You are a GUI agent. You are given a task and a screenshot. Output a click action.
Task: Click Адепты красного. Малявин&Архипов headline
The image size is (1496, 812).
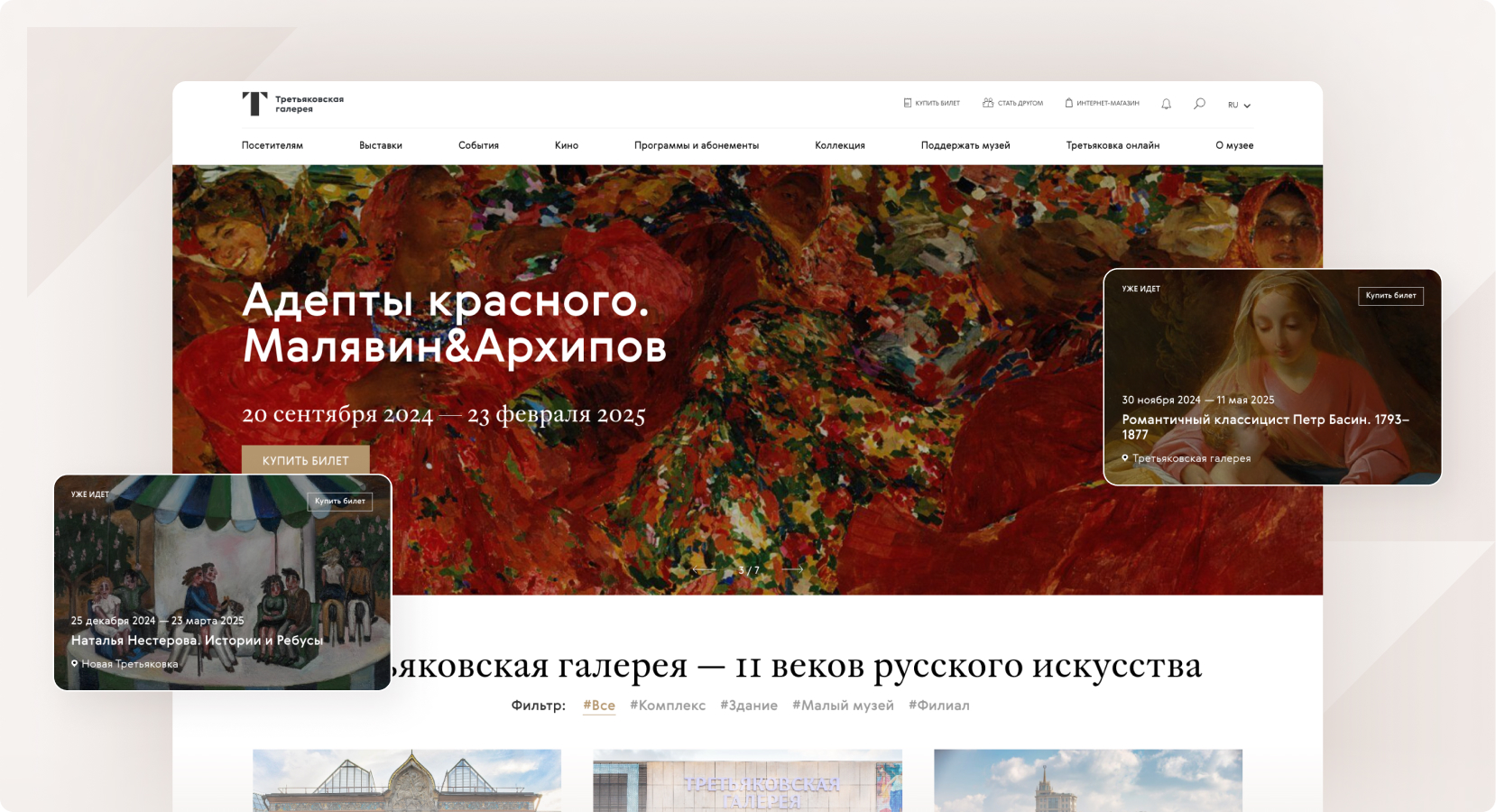454,322
